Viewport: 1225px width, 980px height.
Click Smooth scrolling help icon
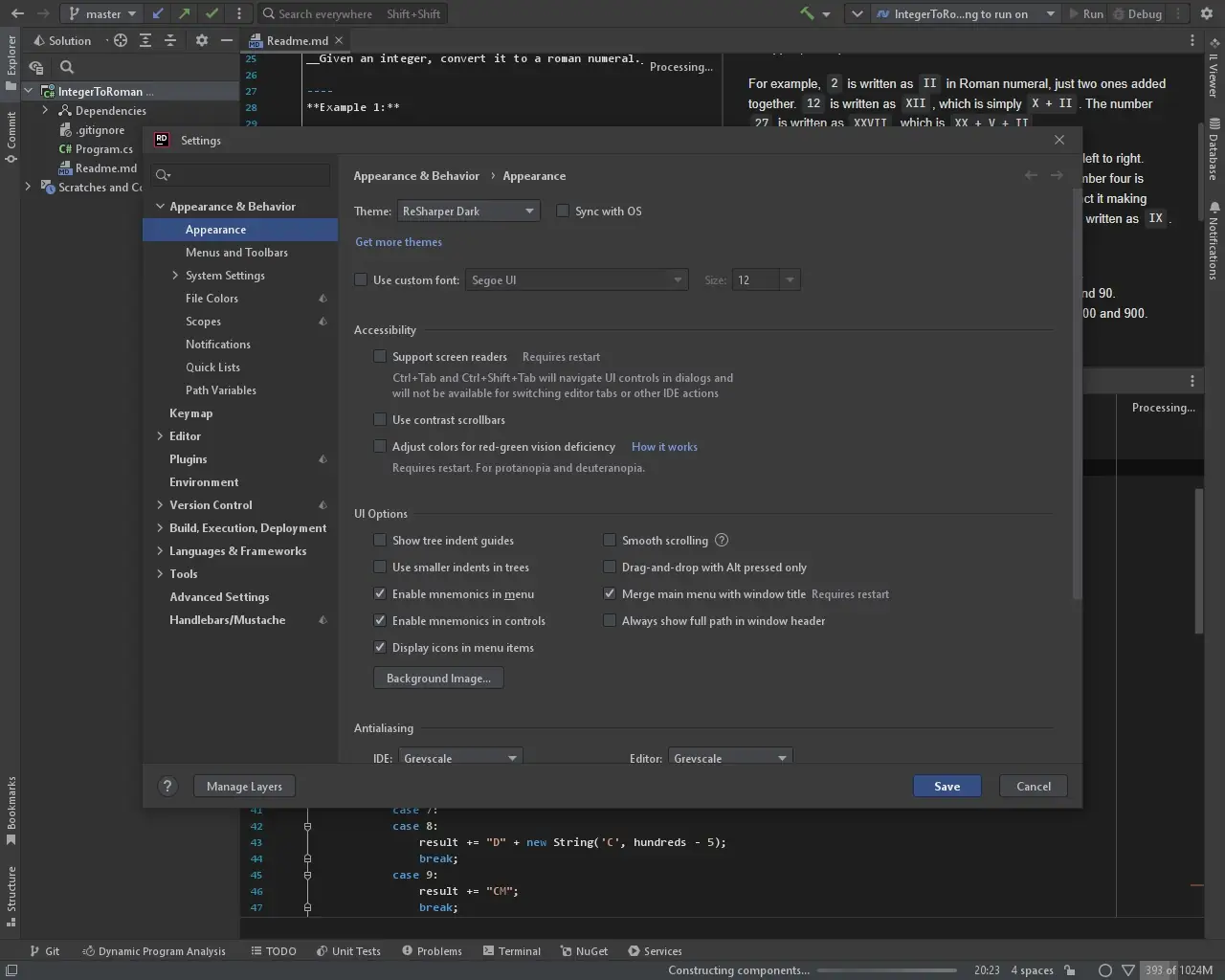(x=722, y=540)
